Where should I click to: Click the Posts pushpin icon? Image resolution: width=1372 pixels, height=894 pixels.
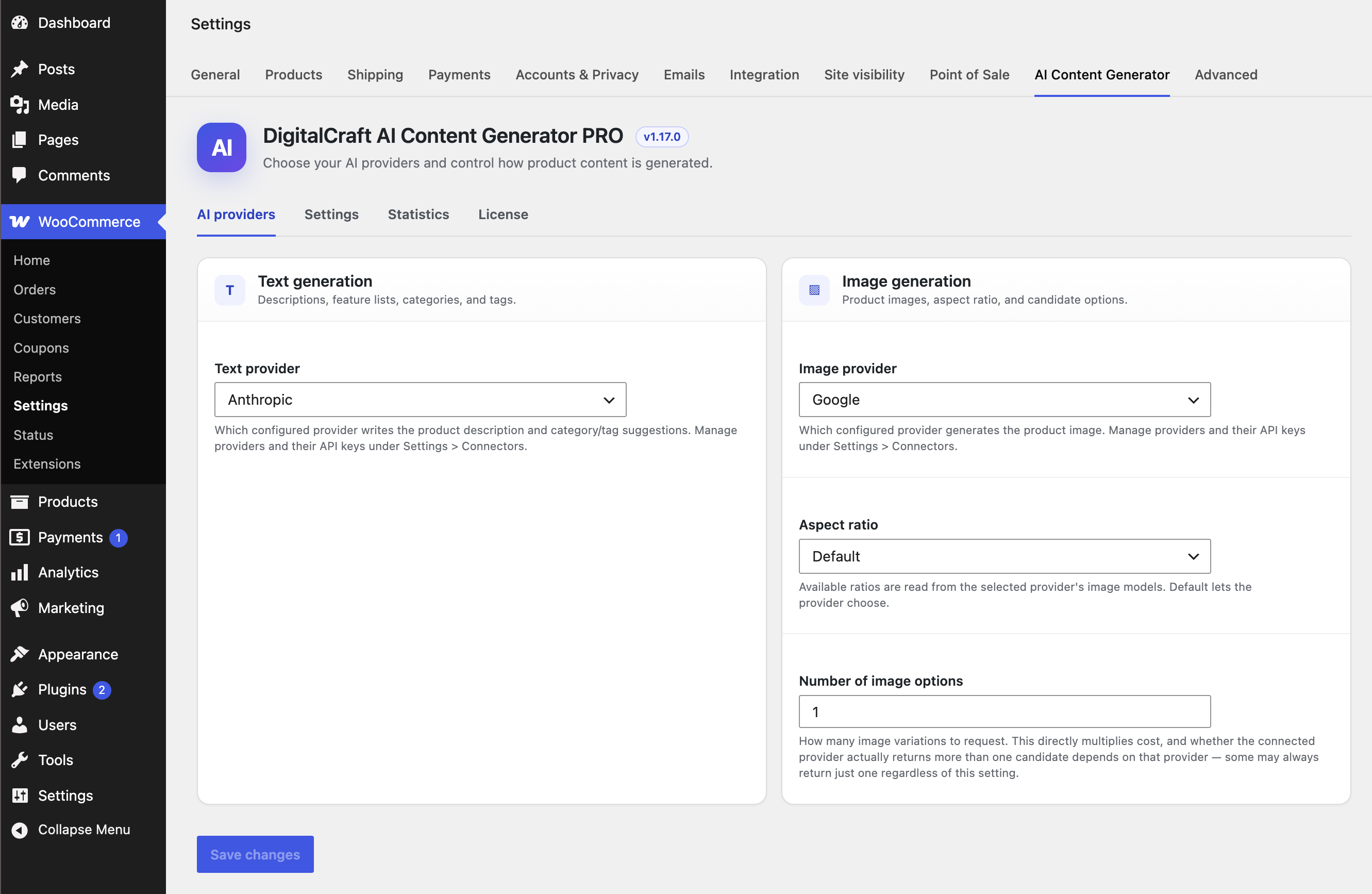tap(20, 69)
